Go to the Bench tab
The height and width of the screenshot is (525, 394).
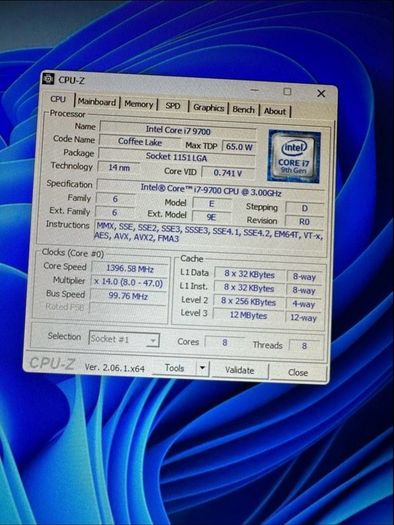point(243,109)
